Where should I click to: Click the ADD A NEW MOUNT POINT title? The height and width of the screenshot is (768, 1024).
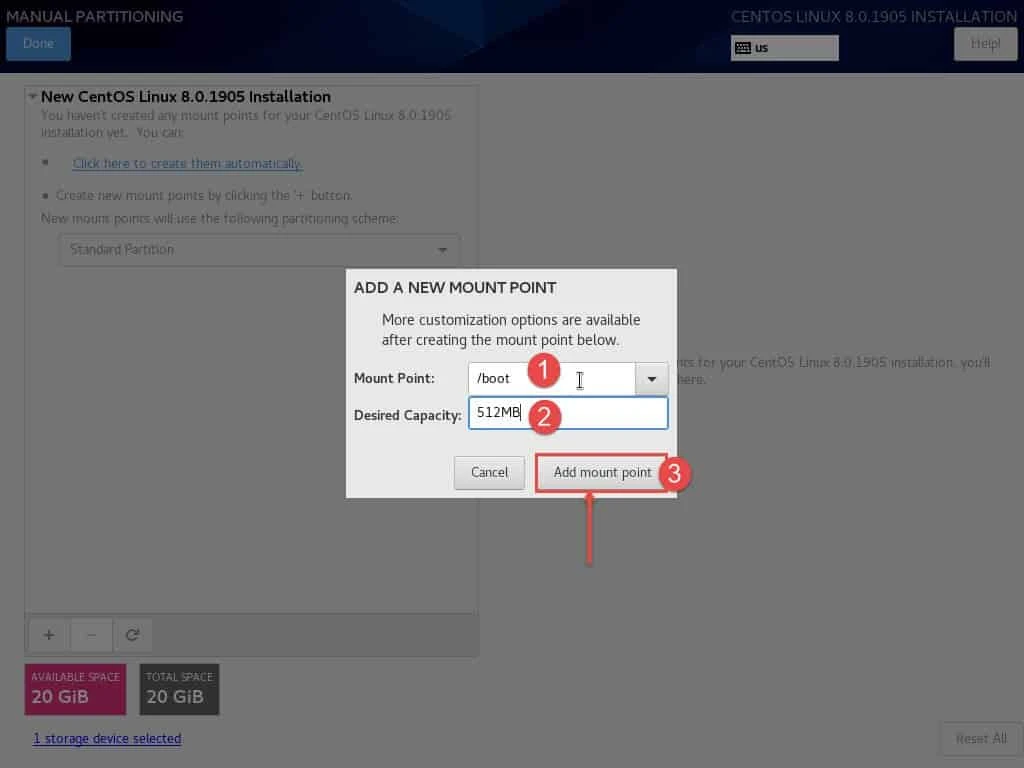pyautogui.click(x=455, y=288)
